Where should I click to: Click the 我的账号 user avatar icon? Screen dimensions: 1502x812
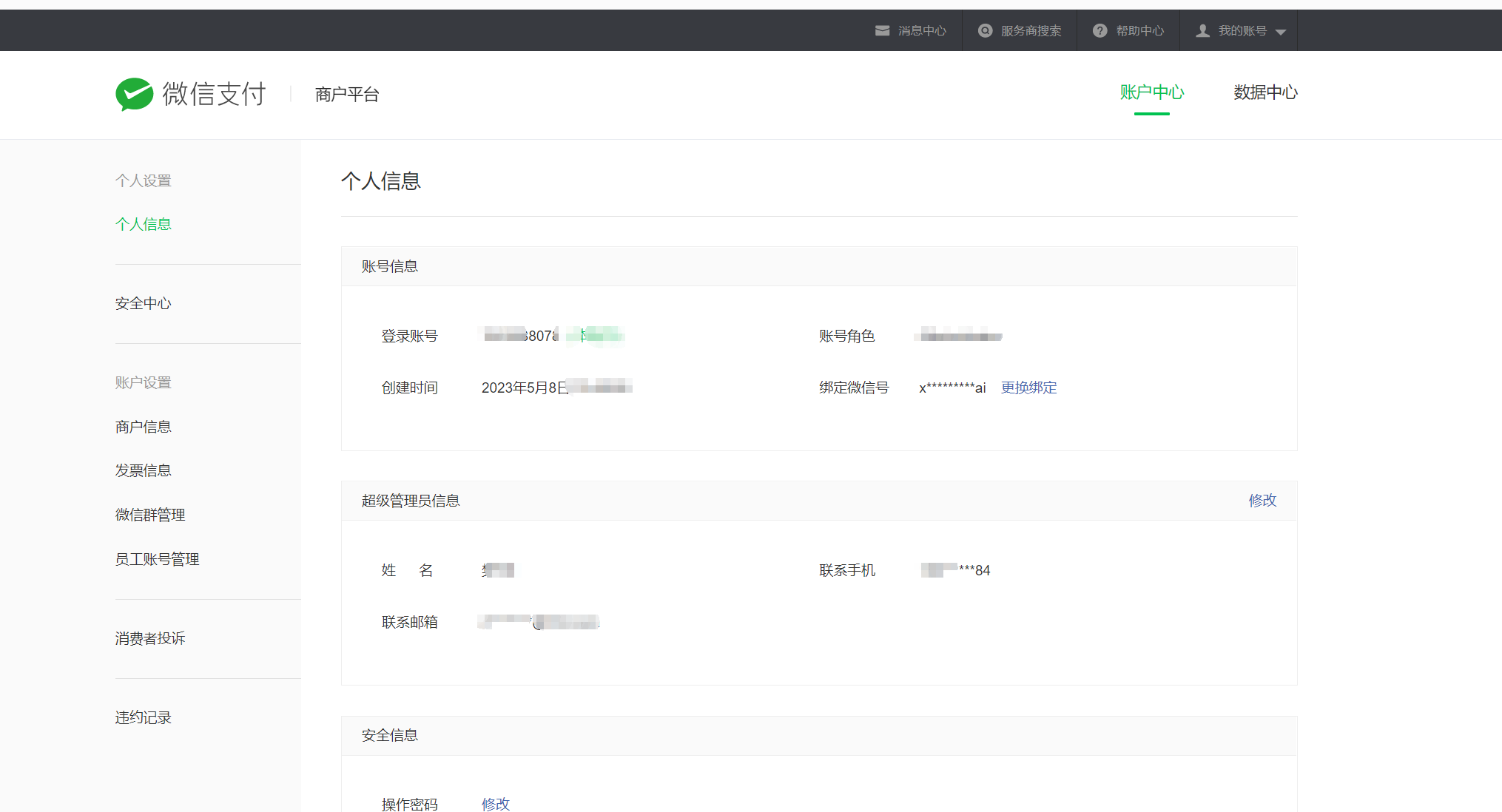point(1203,30)
